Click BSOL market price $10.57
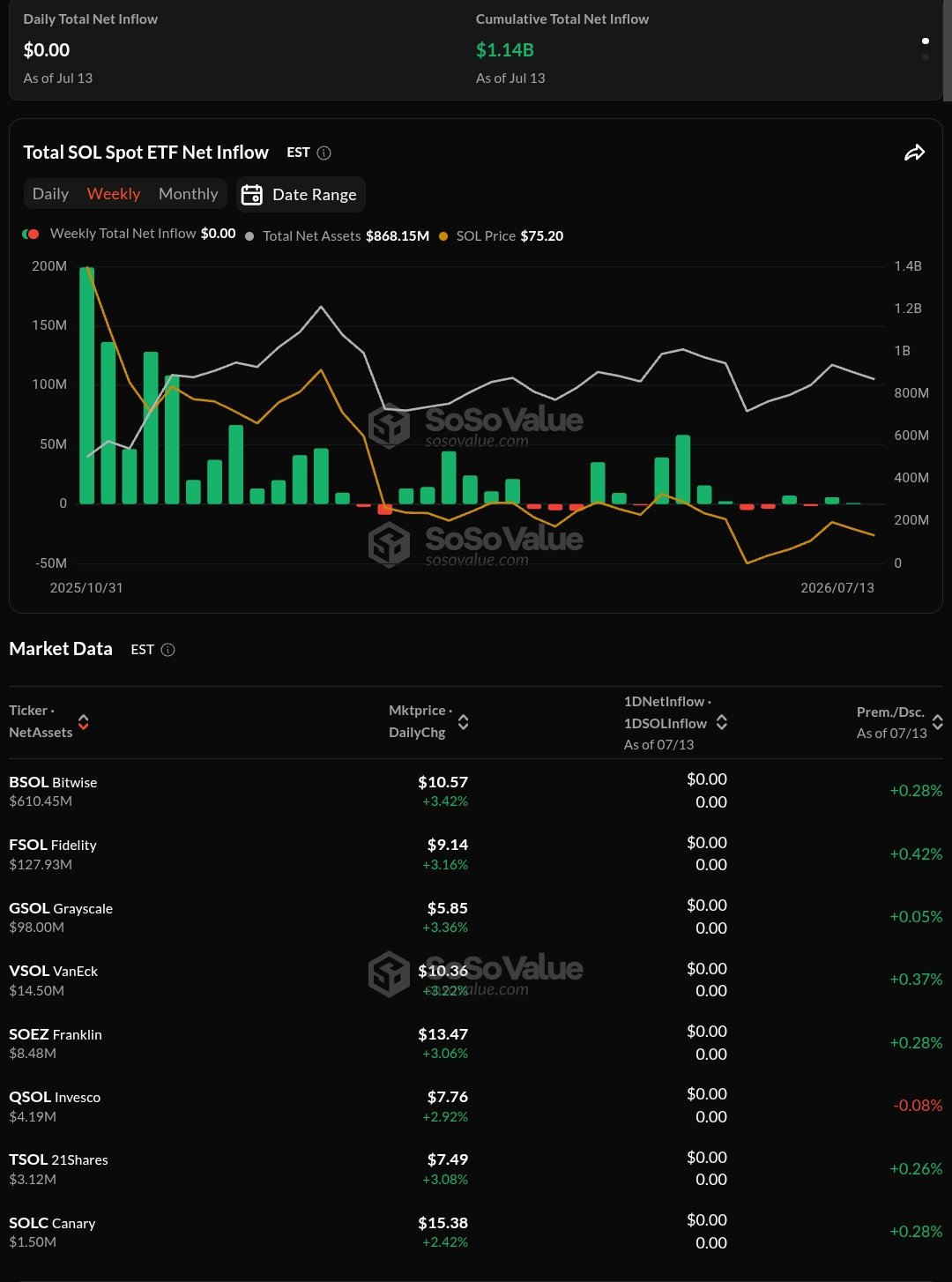952x1282 pixels. point(443,782)
